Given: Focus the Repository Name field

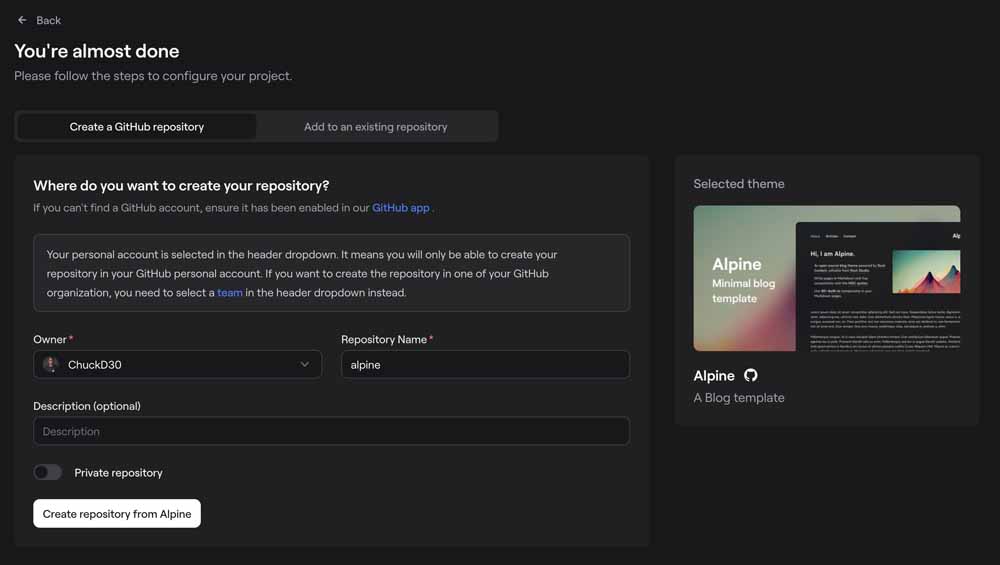Looking at the screenshot, I should 485,365.
